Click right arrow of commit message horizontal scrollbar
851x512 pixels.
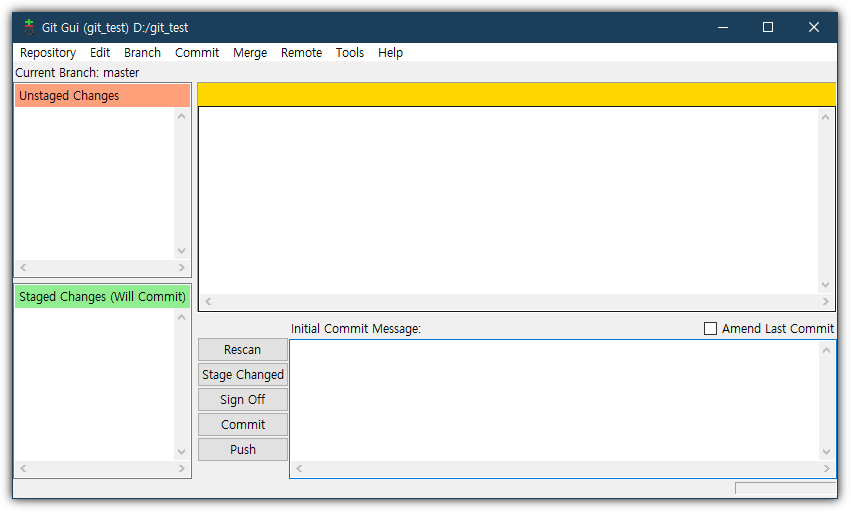826,468
